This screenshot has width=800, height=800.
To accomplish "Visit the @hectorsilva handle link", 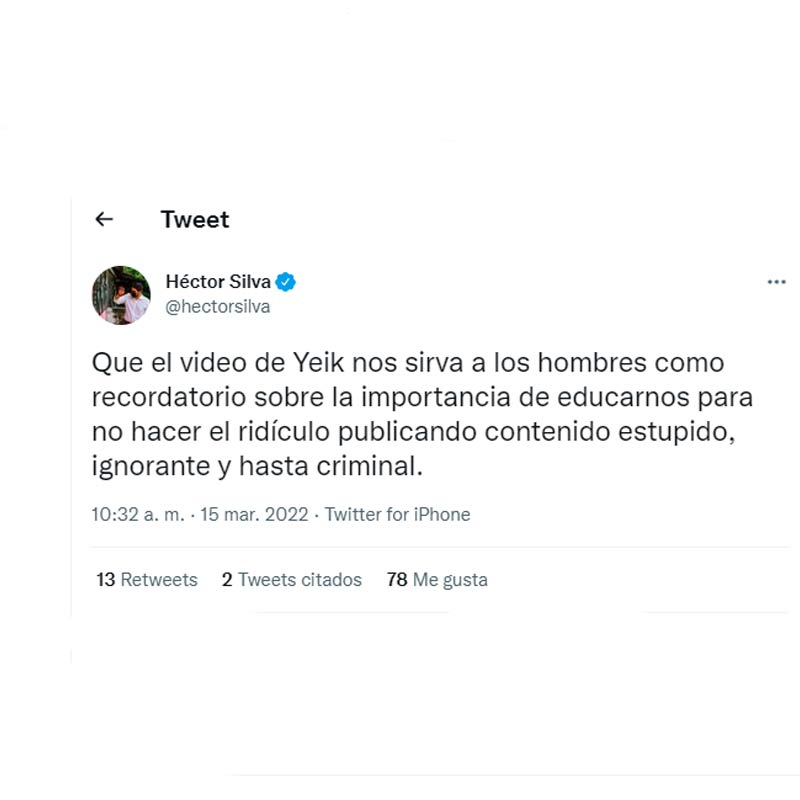I will click(x=217, y=307).
